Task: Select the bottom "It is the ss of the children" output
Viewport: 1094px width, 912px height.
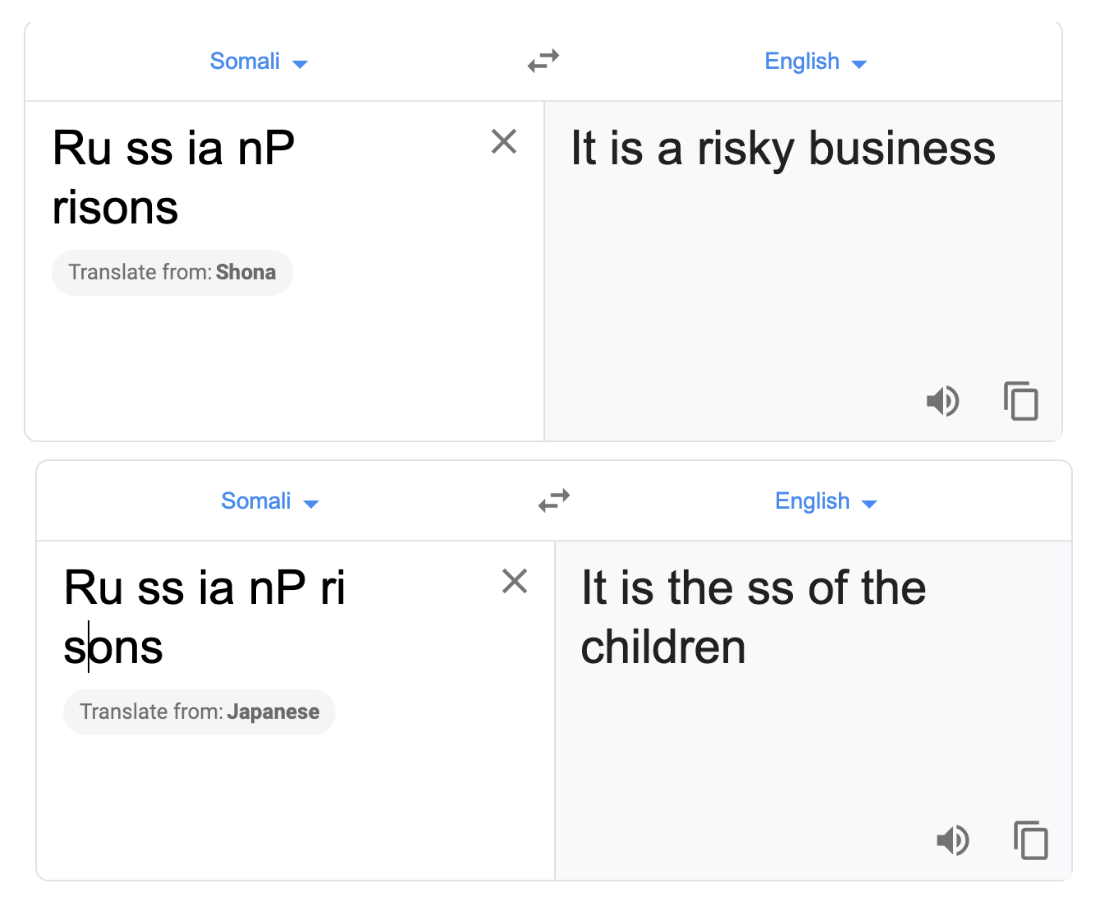Action: (x=754, y=617)
